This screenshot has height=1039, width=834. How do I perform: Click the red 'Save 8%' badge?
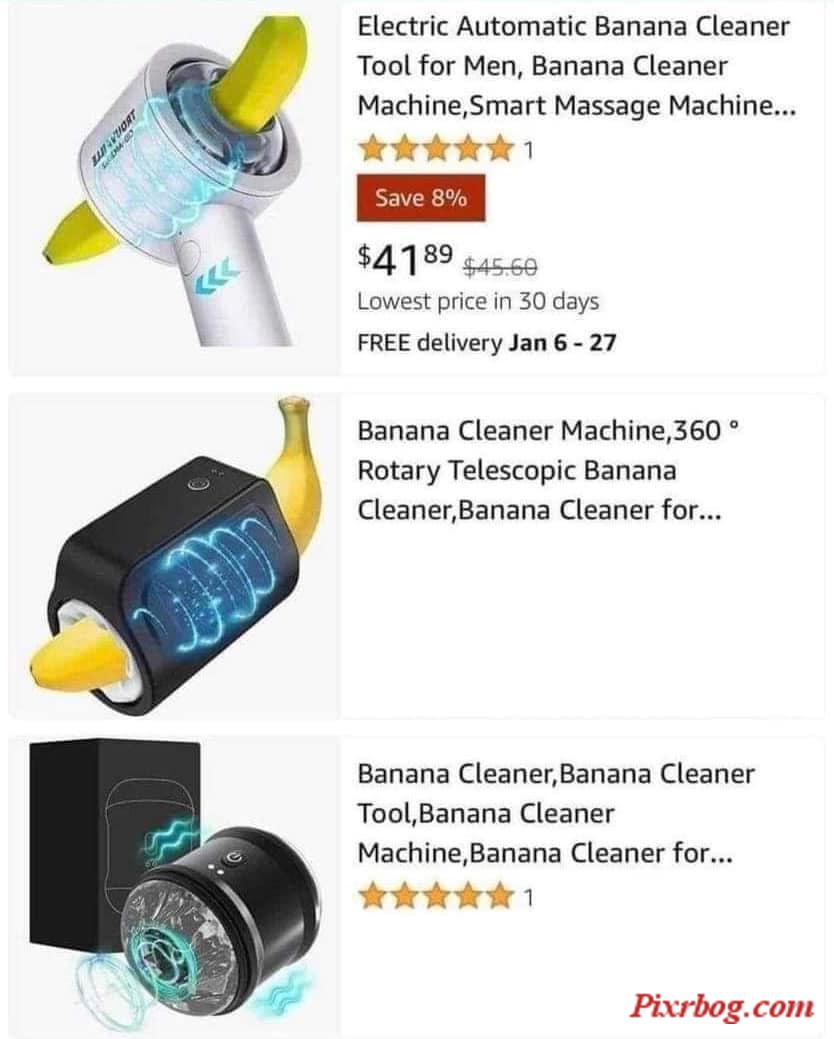[421, 197]
